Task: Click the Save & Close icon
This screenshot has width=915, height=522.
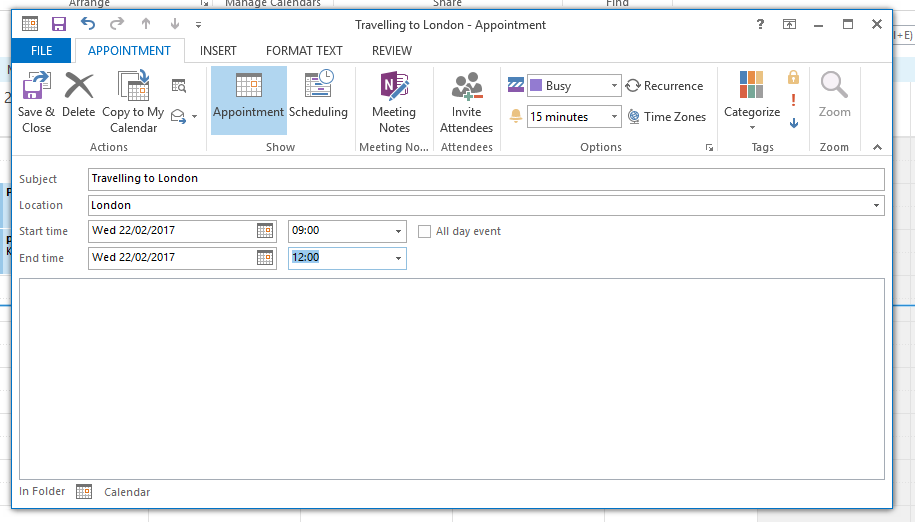Action: (36, 86)
